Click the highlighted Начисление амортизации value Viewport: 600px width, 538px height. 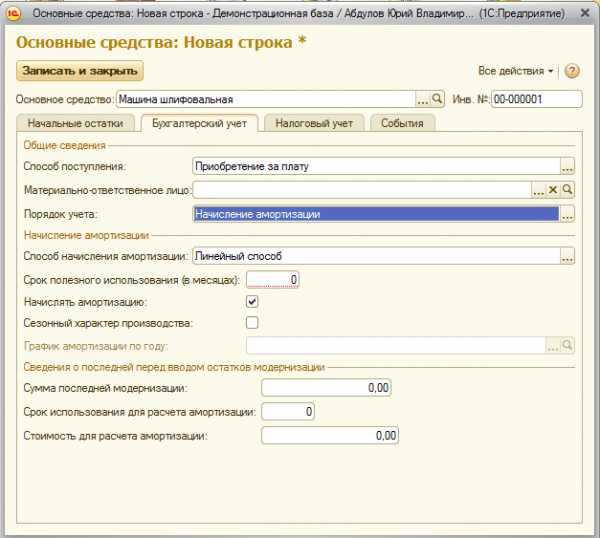(376, 214)
